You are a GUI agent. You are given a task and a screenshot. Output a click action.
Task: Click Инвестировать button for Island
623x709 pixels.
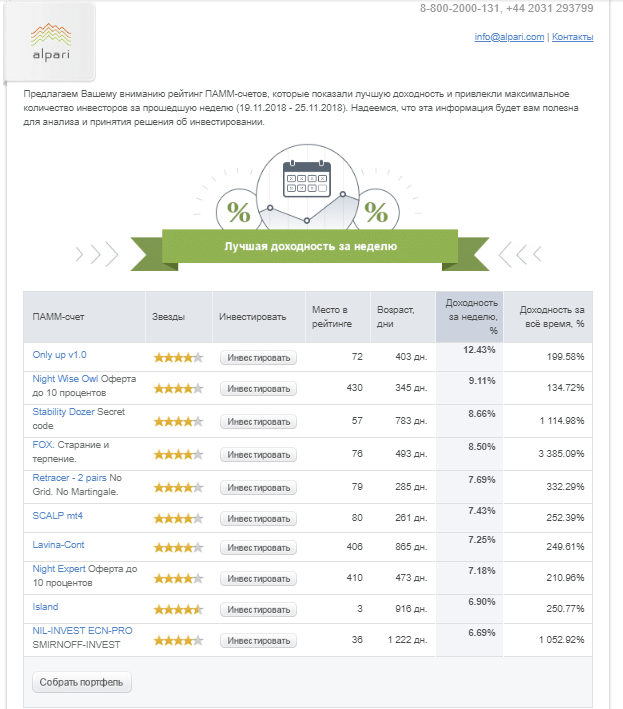click(x=259, y=610)
